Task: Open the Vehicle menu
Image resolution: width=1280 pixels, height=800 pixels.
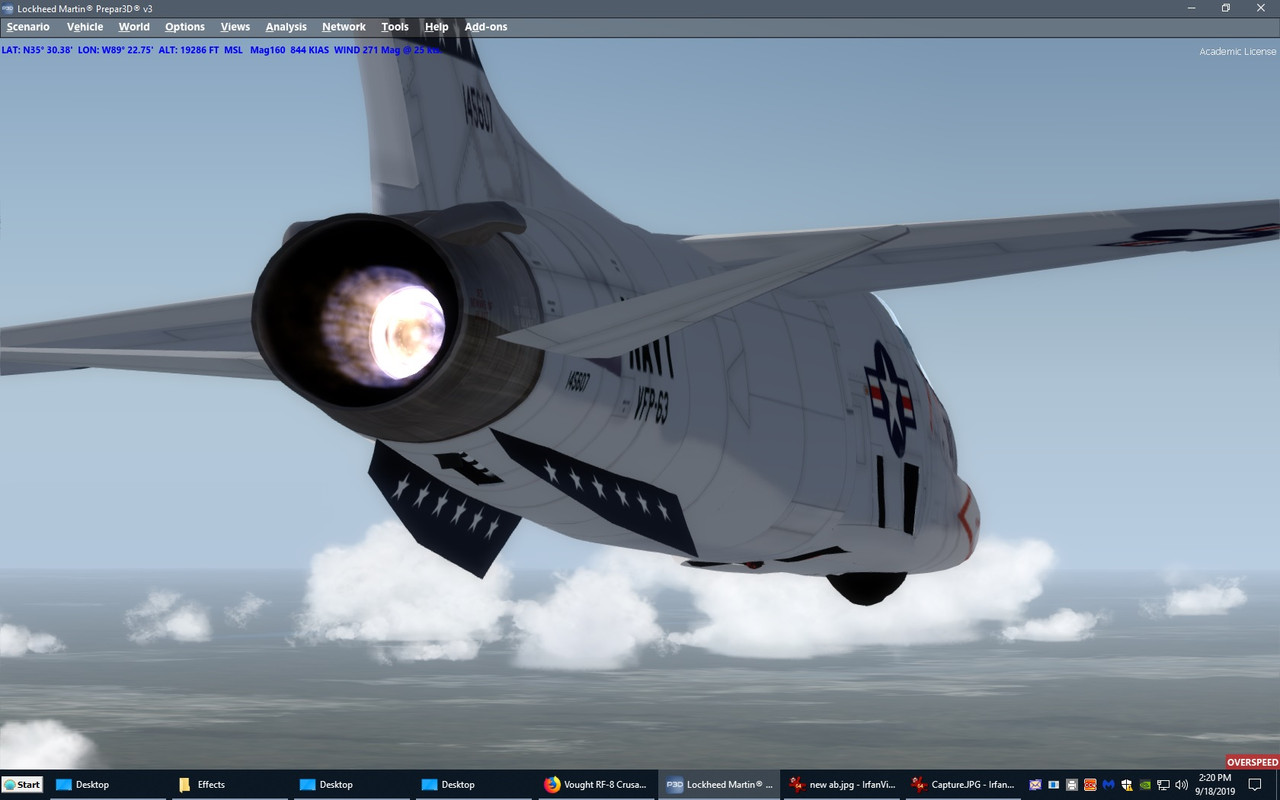Action: coord(85,27)
